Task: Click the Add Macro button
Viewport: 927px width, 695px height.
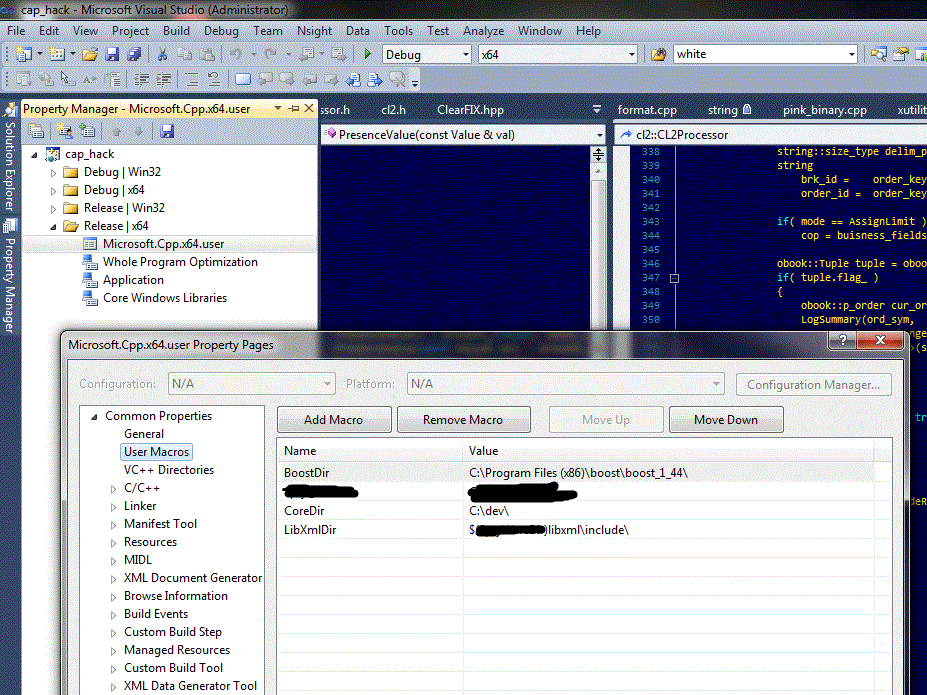Action: pos(334,420)
